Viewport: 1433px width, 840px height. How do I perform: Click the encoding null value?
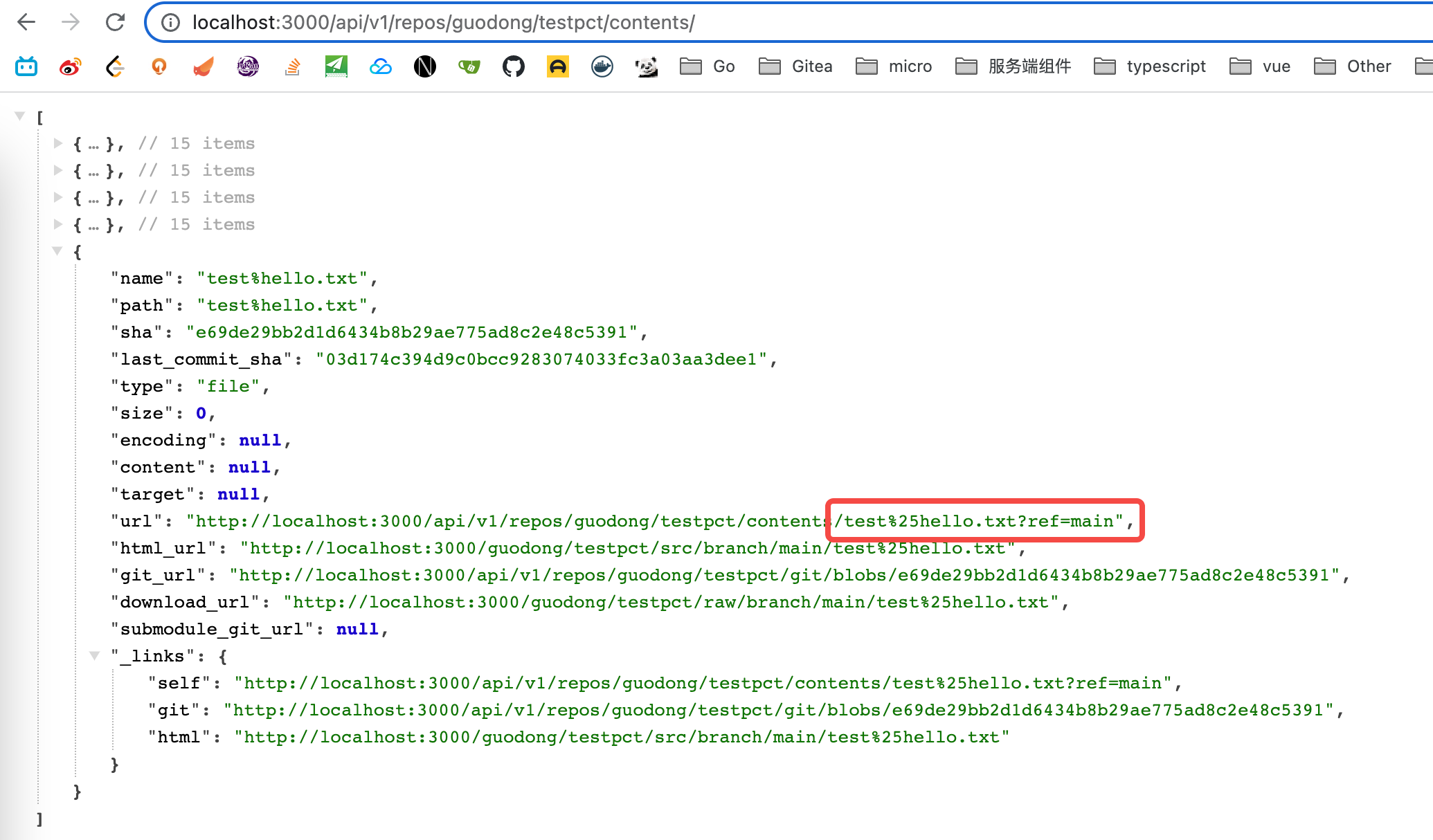click(x=260, y=440)
